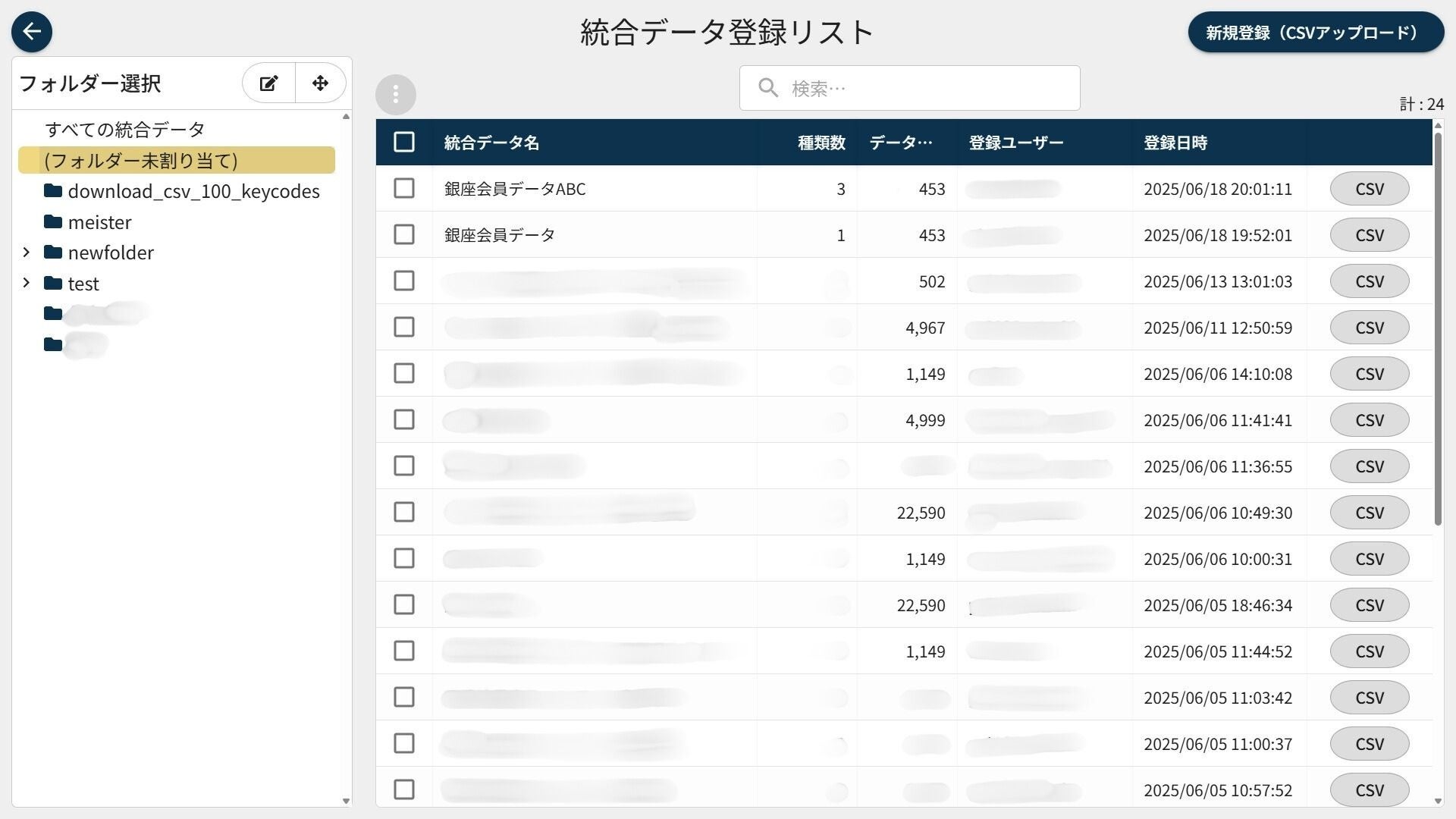Image resolution: width=1456 pixels, height=819 pixels.
Task: Click the move folder arrows icon
Action: coord(320,83)
